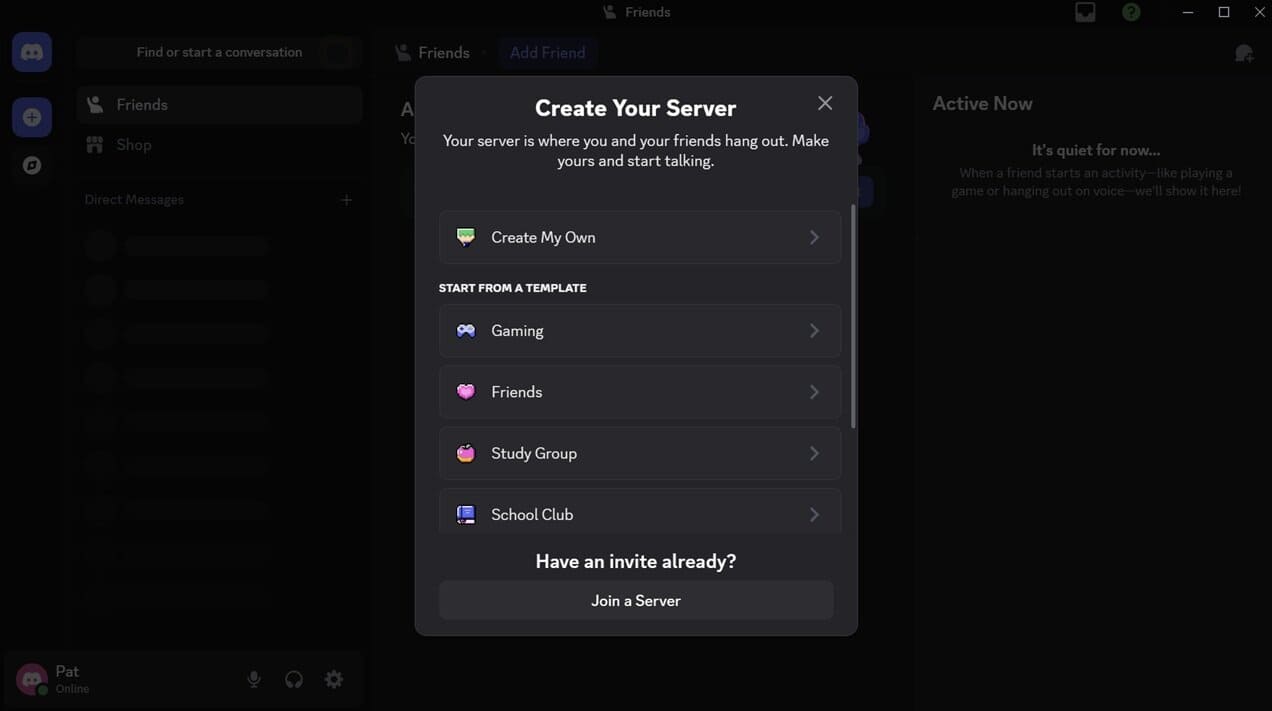Screen dimensions: 1272x711
Task: Click the Join a Server button
Action: coord(636,600)
